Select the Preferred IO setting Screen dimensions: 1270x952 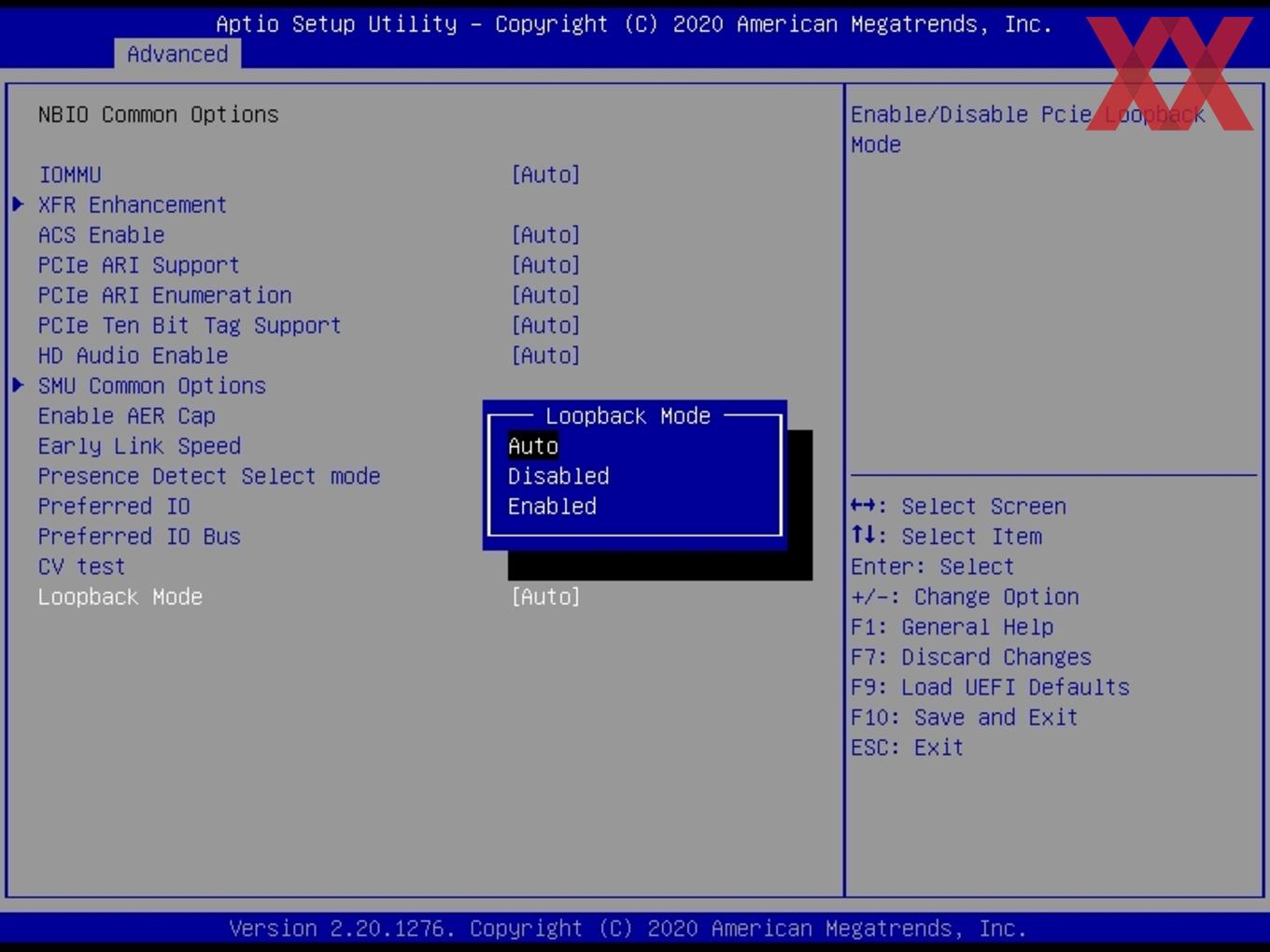pyautogui.click(x=114, y=506)
